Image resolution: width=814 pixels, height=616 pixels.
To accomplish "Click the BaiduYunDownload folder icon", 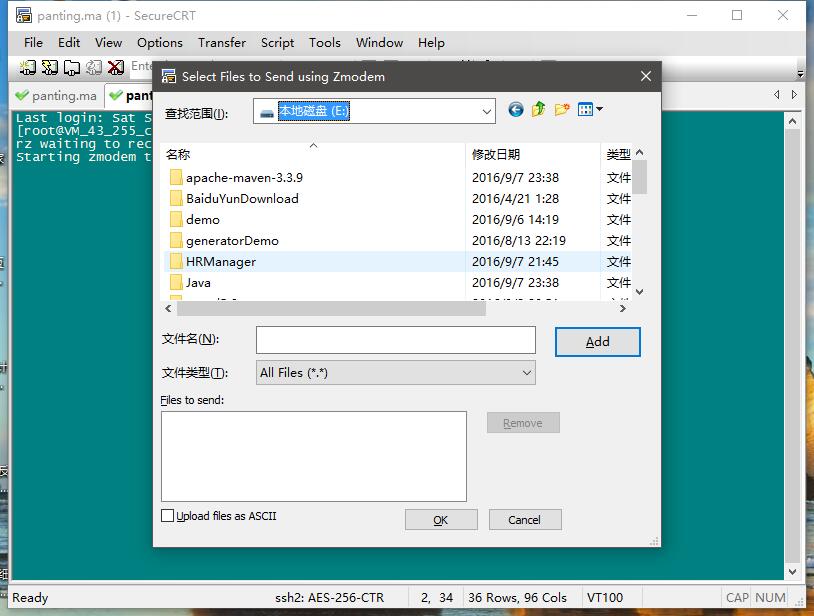I will click(177, 198).
